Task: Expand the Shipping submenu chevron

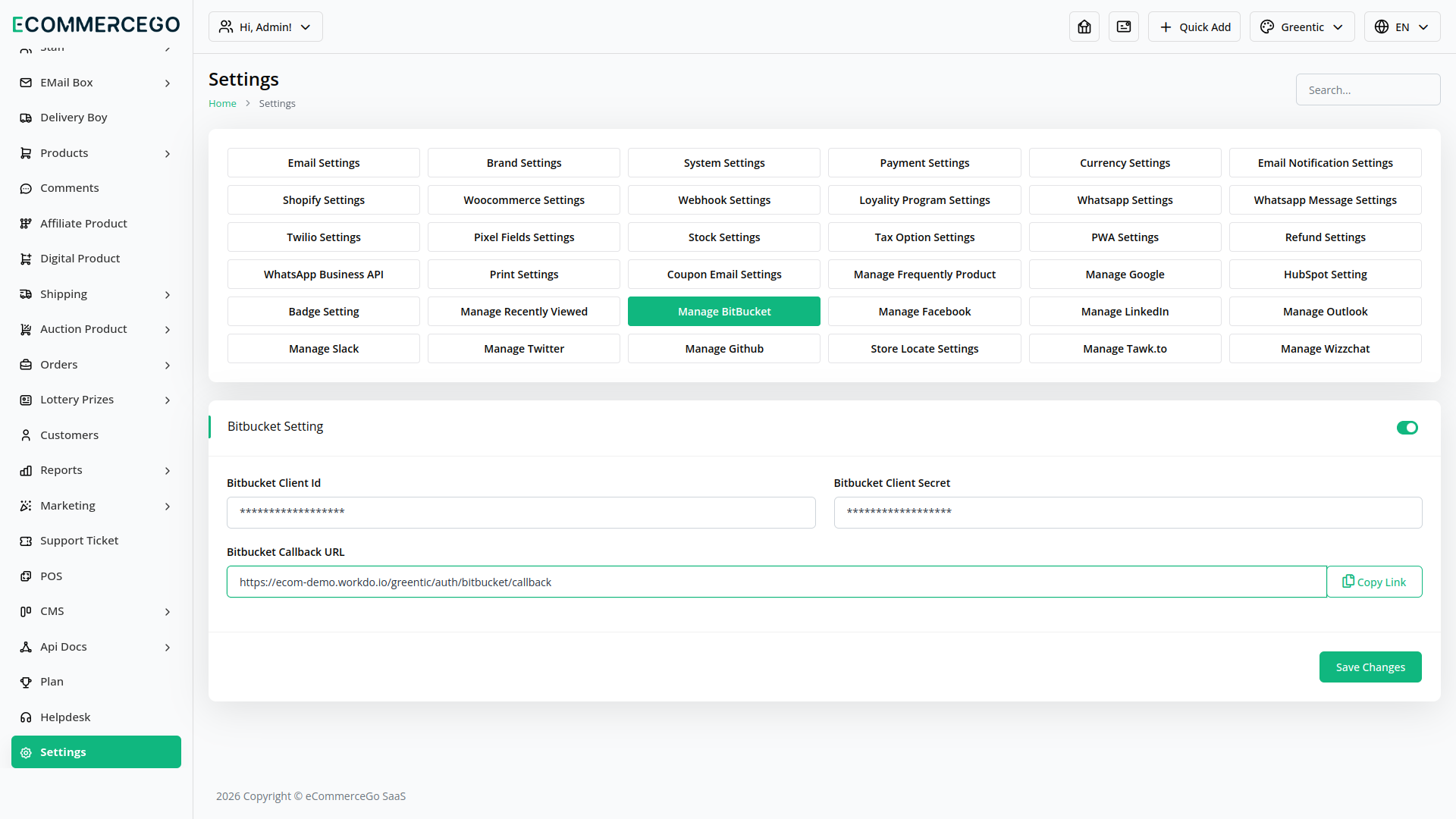Action: pyautogui.click(x=168, y=295)
